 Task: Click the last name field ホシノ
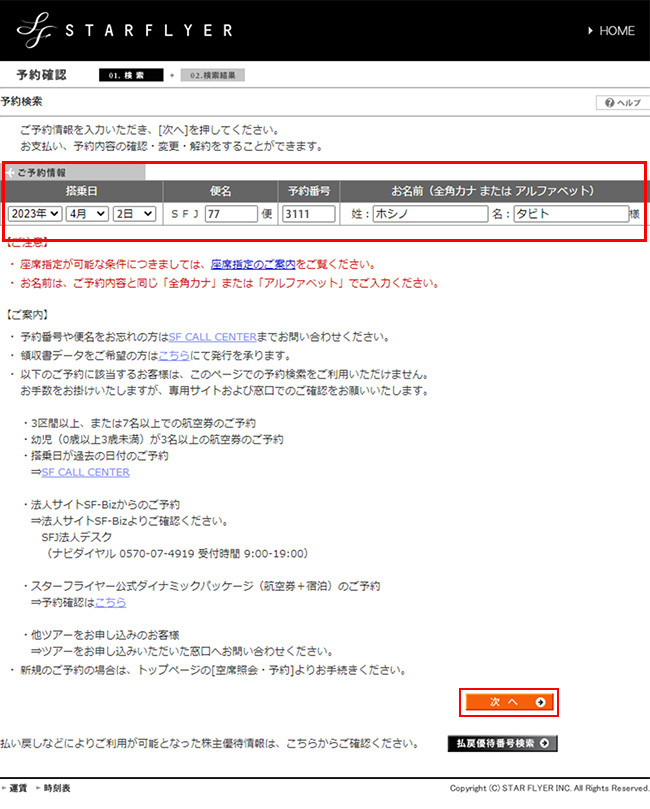pyautogui.click(x=429, y=214)
